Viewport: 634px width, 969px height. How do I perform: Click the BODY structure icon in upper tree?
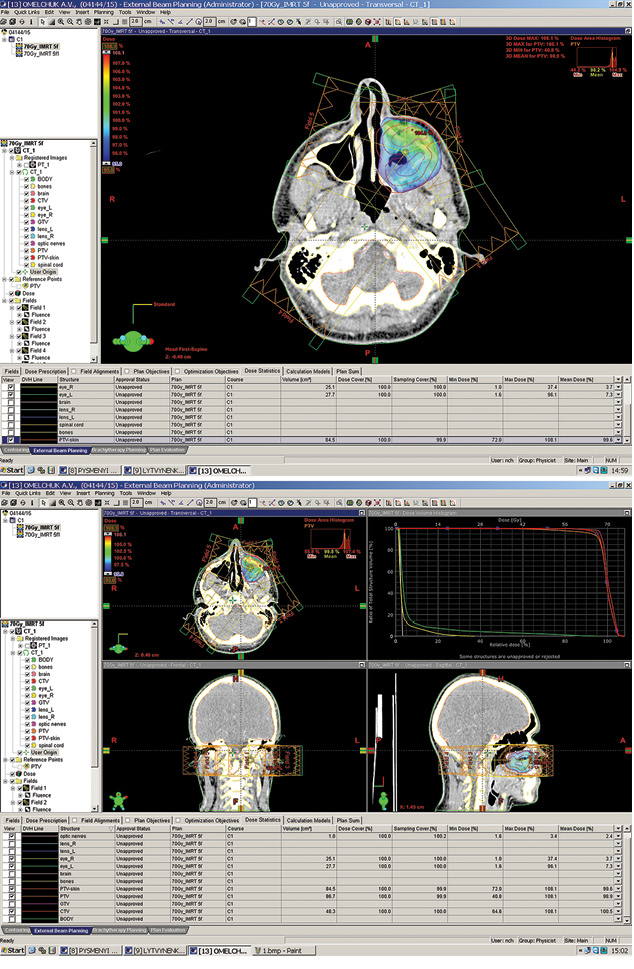[x=33, y=179]
